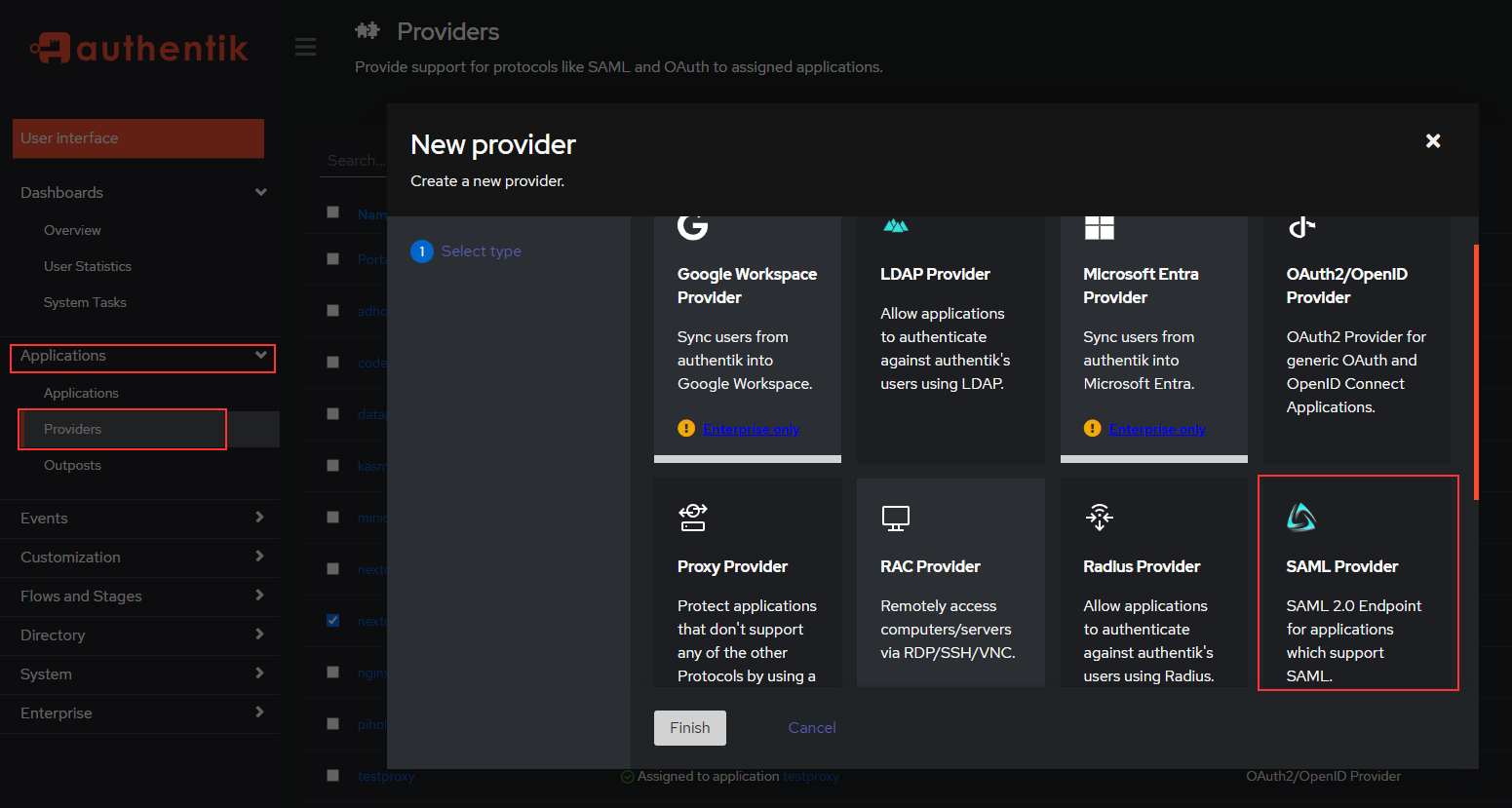Image resolution: width=1512 pixels, height=808 pixels.
Task: Select the Microsoft Entra Provider icon
Action: coord(1099,227)
